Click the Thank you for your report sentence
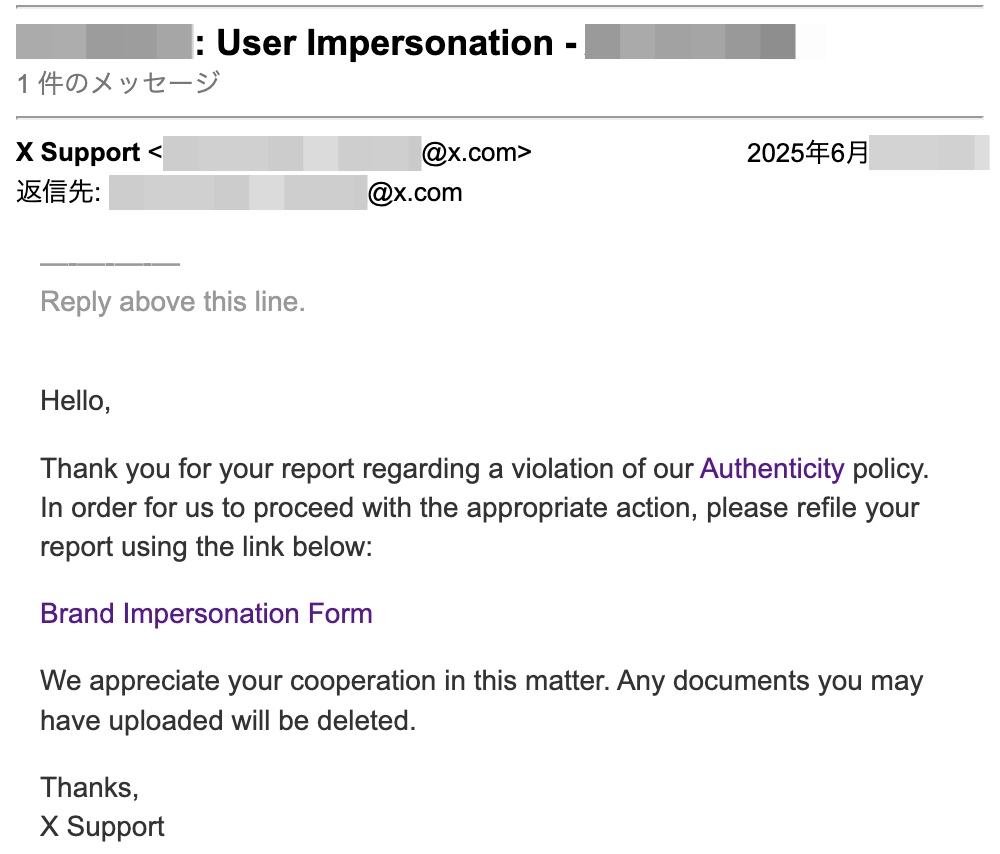1000x854 pixels. [x=368, y=468]
